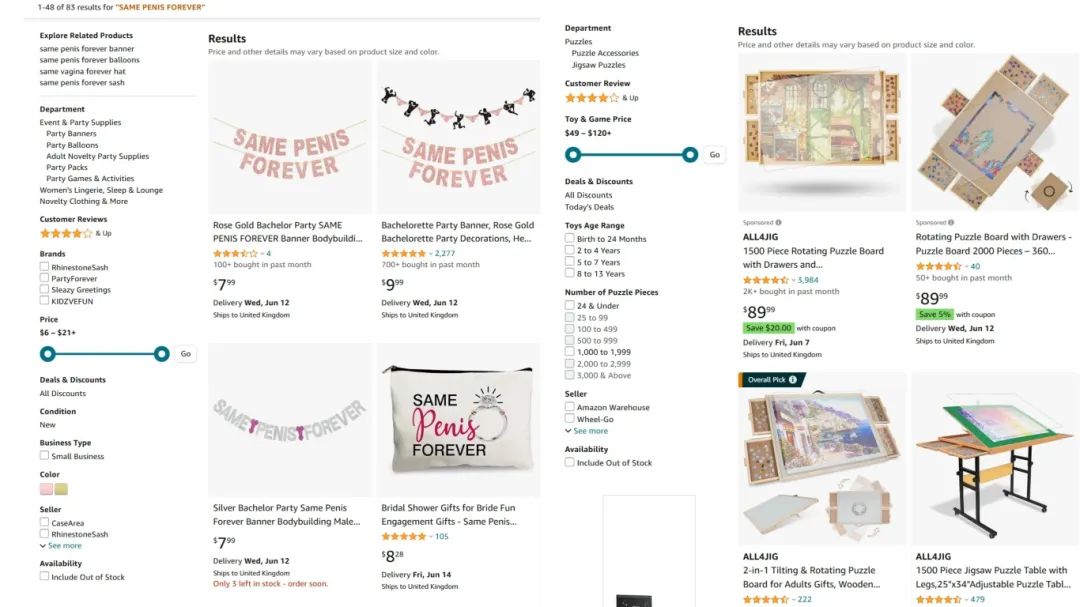Image resolution: width=1080 pixels, height=607 pixels.
Task: Click star rating beside 3,984 reviews
Action: click(765, 280)
